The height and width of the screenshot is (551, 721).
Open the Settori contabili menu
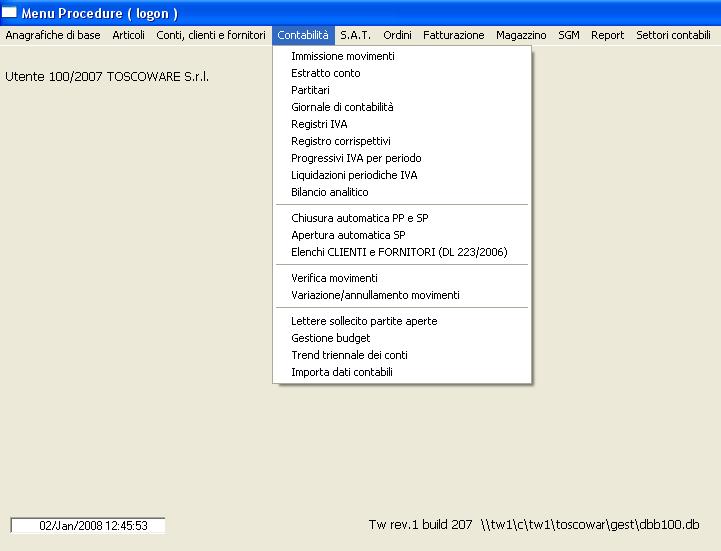[673, 35]
